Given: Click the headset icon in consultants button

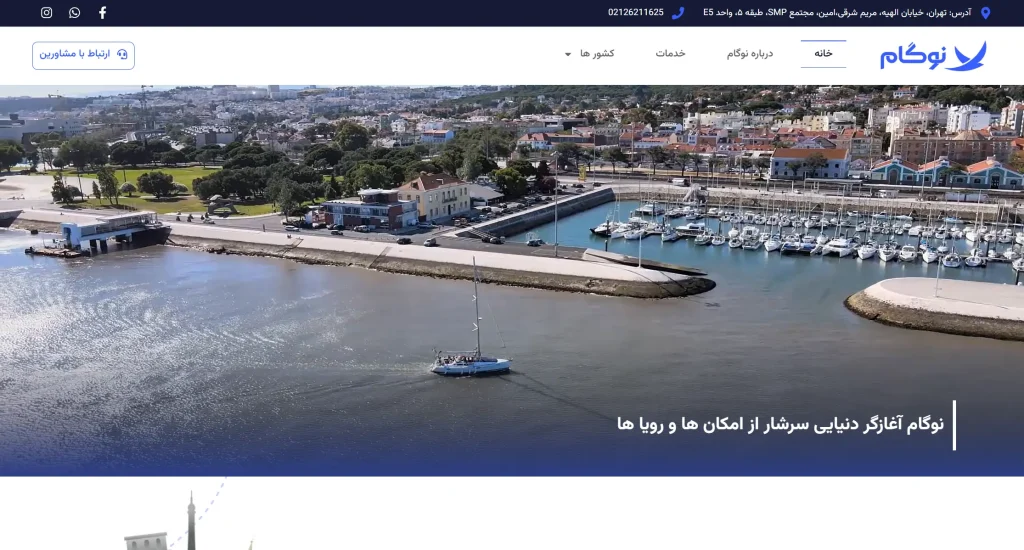Looking at the screenshot, I should (122, 54).
